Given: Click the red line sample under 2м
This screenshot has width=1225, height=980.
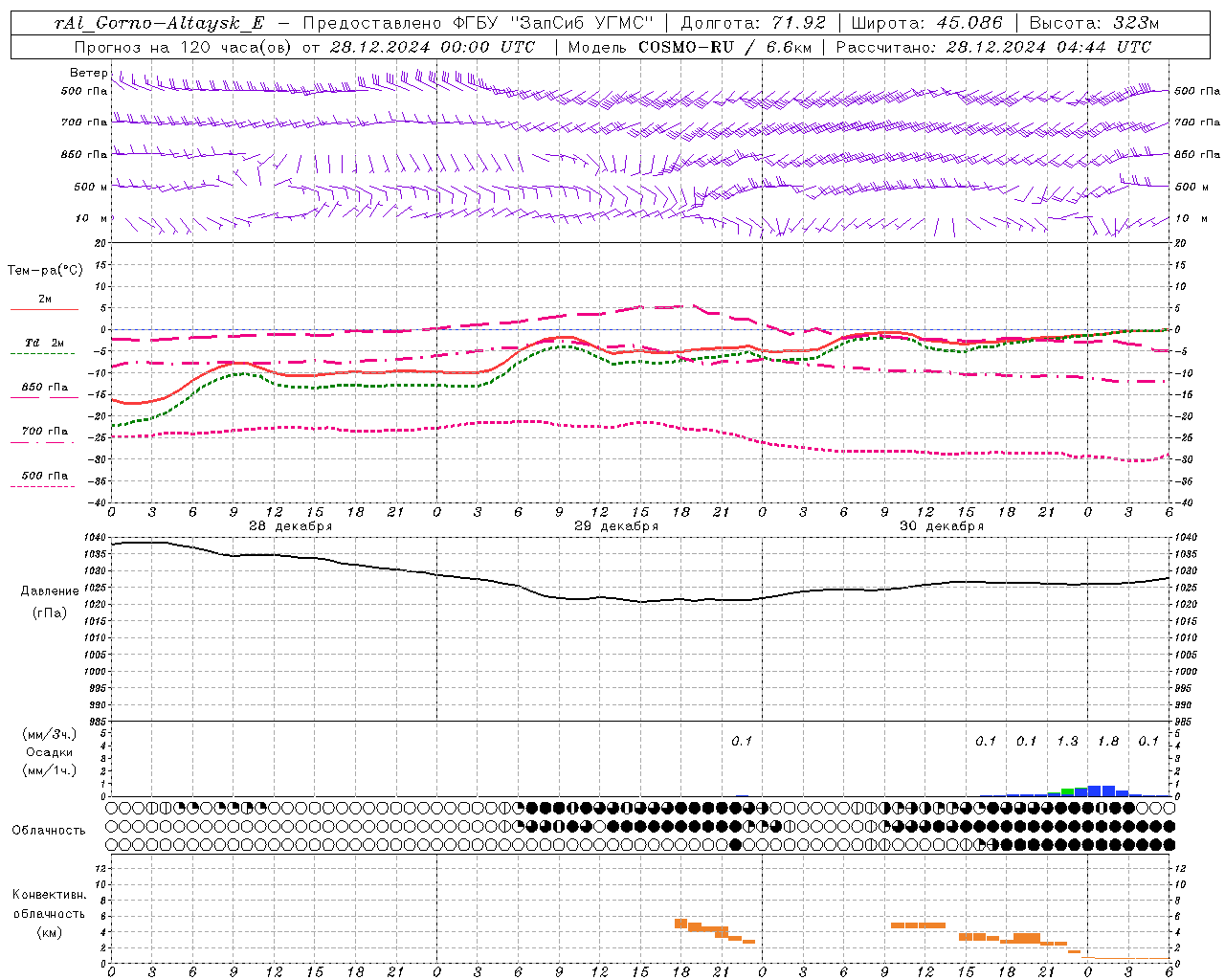Looking at the screenshot, I should [44, 310].
